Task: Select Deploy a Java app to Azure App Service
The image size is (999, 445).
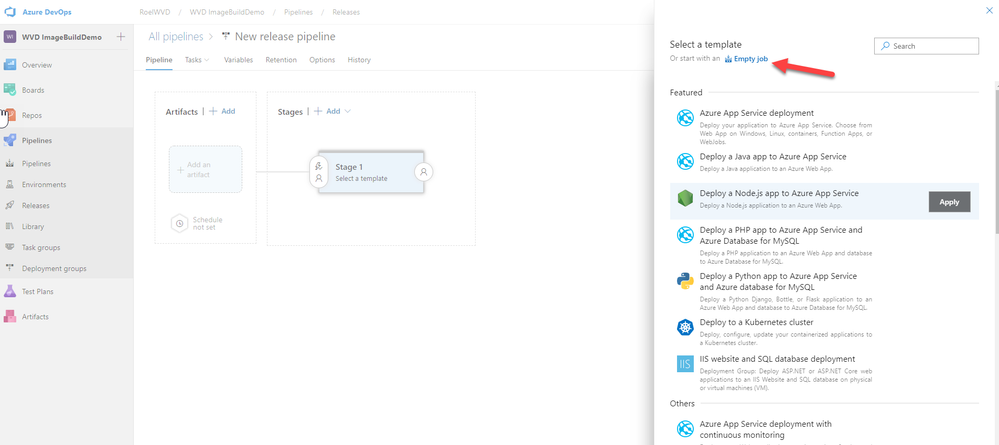Action: coord(773,156)
